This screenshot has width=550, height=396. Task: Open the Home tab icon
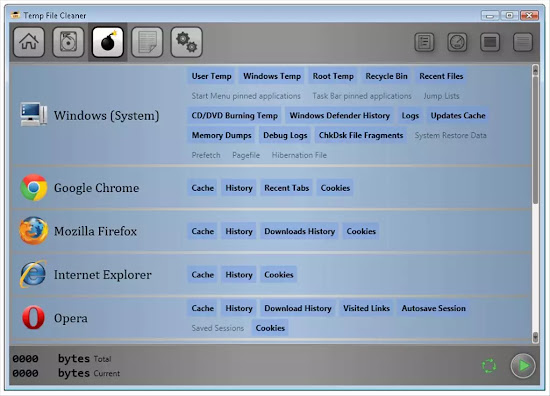(x=29, y=42)
